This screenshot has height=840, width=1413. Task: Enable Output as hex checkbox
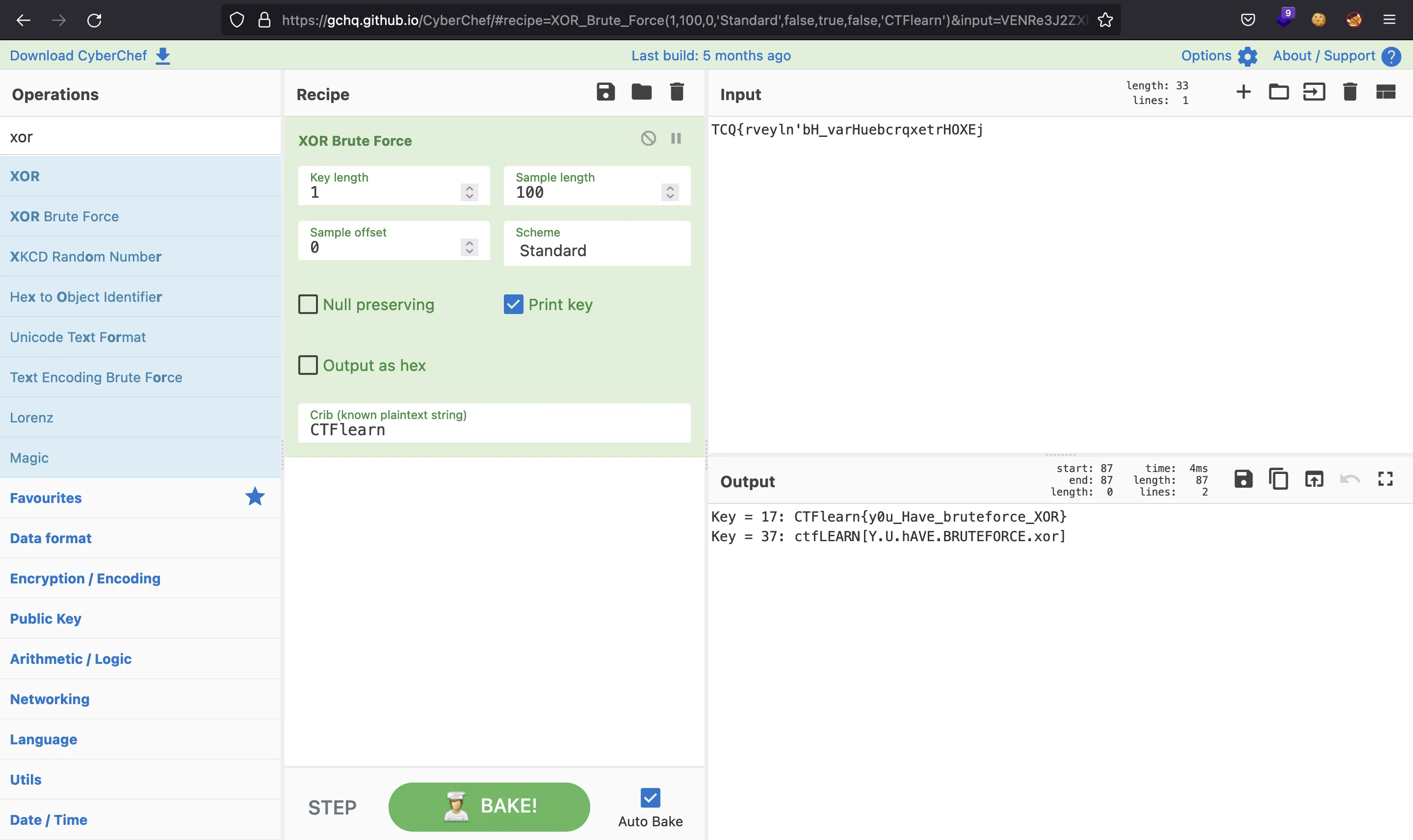tap(308, 365)
